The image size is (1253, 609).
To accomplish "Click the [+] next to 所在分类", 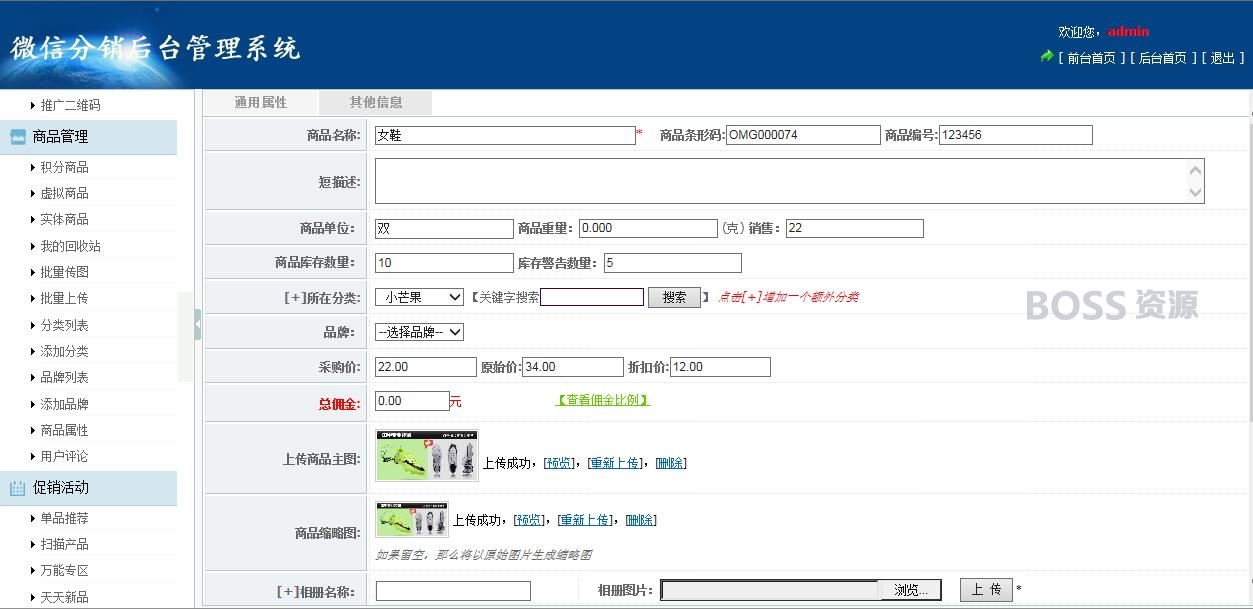I will pos(294,297).
